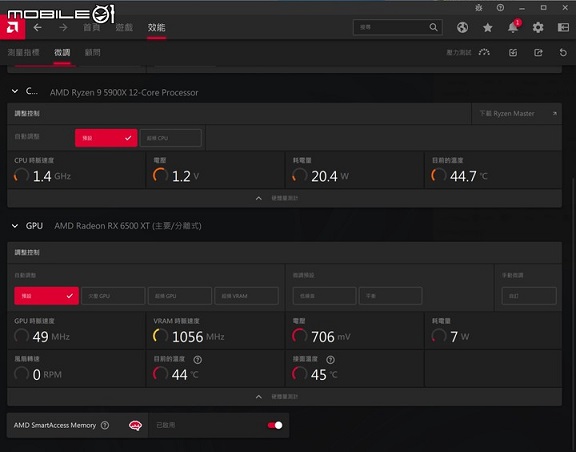This screenshot has height=452, width=576.
Task: Open the web browser globe icon
Action: click(462, 28)
